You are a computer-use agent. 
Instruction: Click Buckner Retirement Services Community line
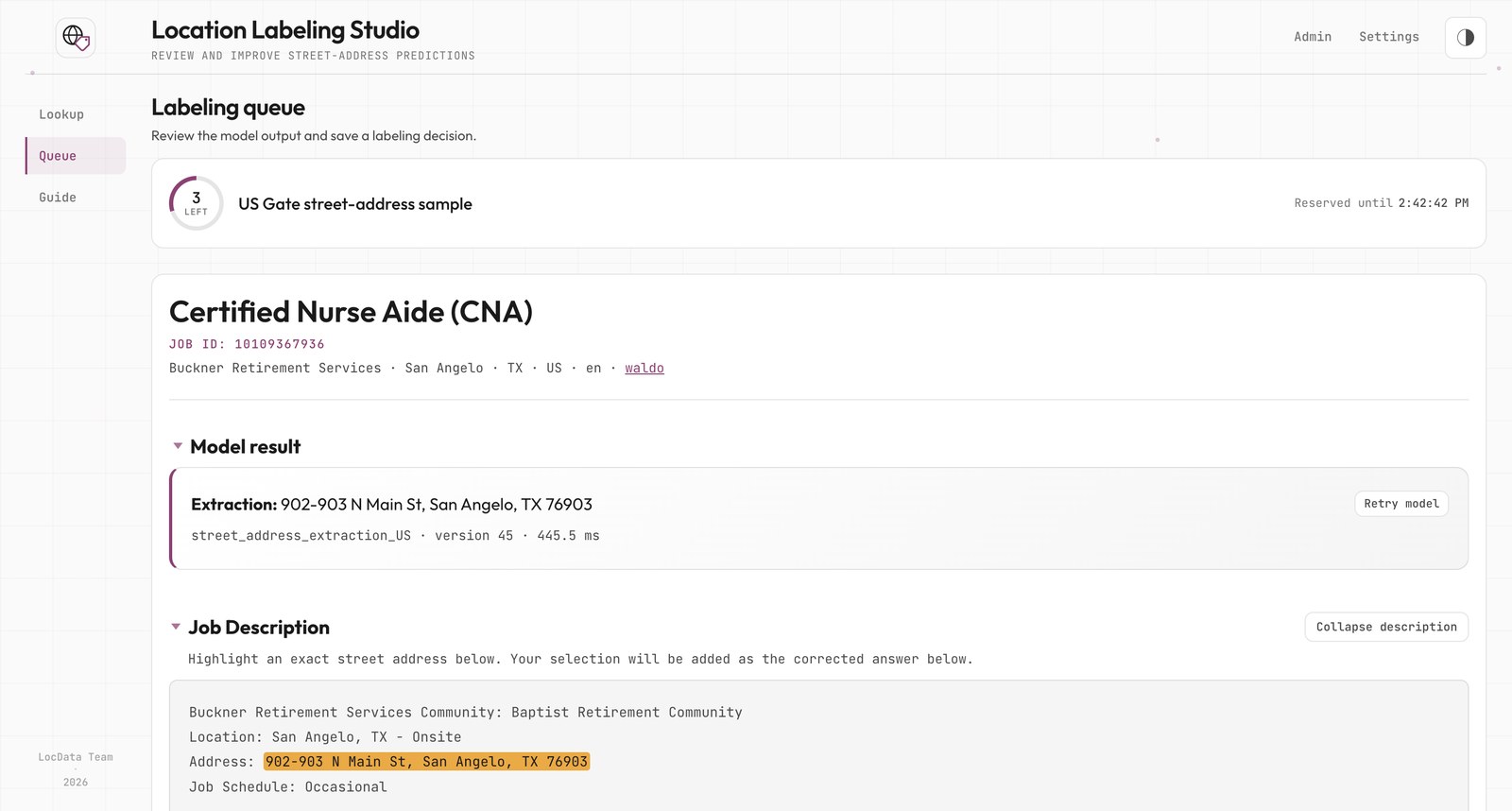466,713
